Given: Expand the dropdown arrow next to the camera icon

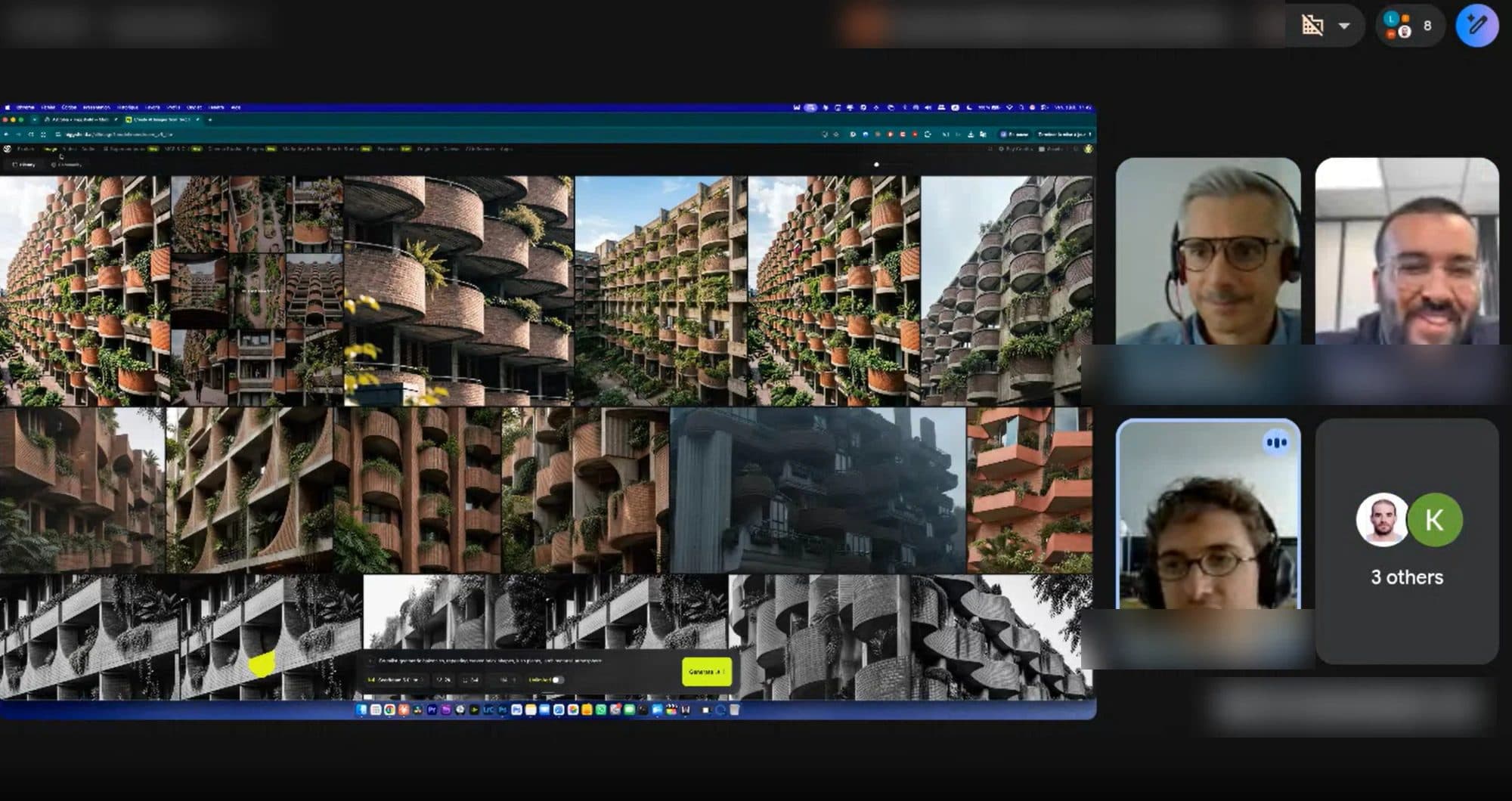Looking at the screenshot, I should [1344, 25].
